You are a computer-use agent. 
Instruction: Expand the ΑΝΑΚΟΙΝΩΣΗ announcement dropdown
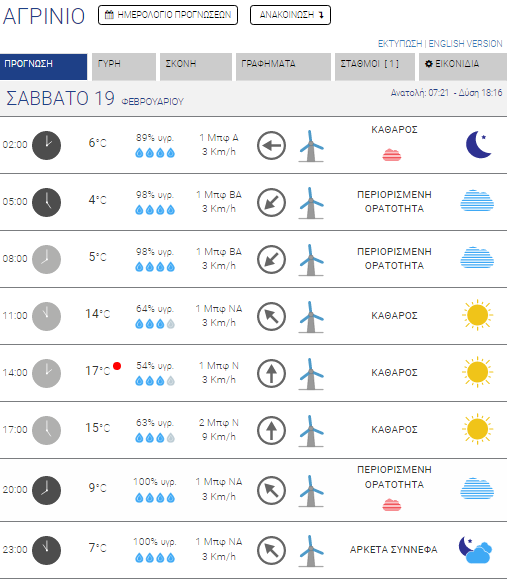(290, 15)
